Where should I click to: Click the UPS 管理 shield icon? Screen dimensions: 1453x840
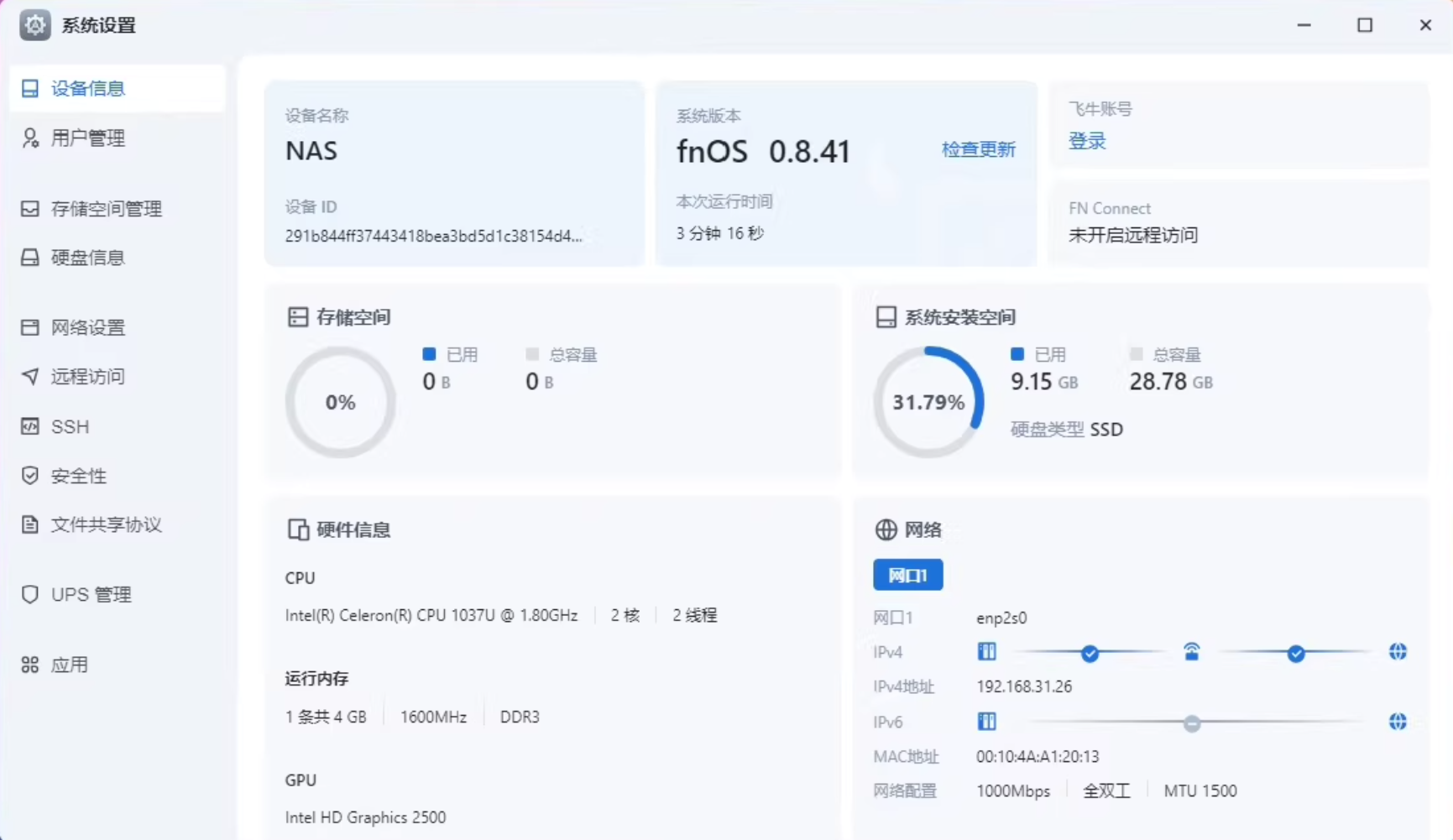pos(30,594)
